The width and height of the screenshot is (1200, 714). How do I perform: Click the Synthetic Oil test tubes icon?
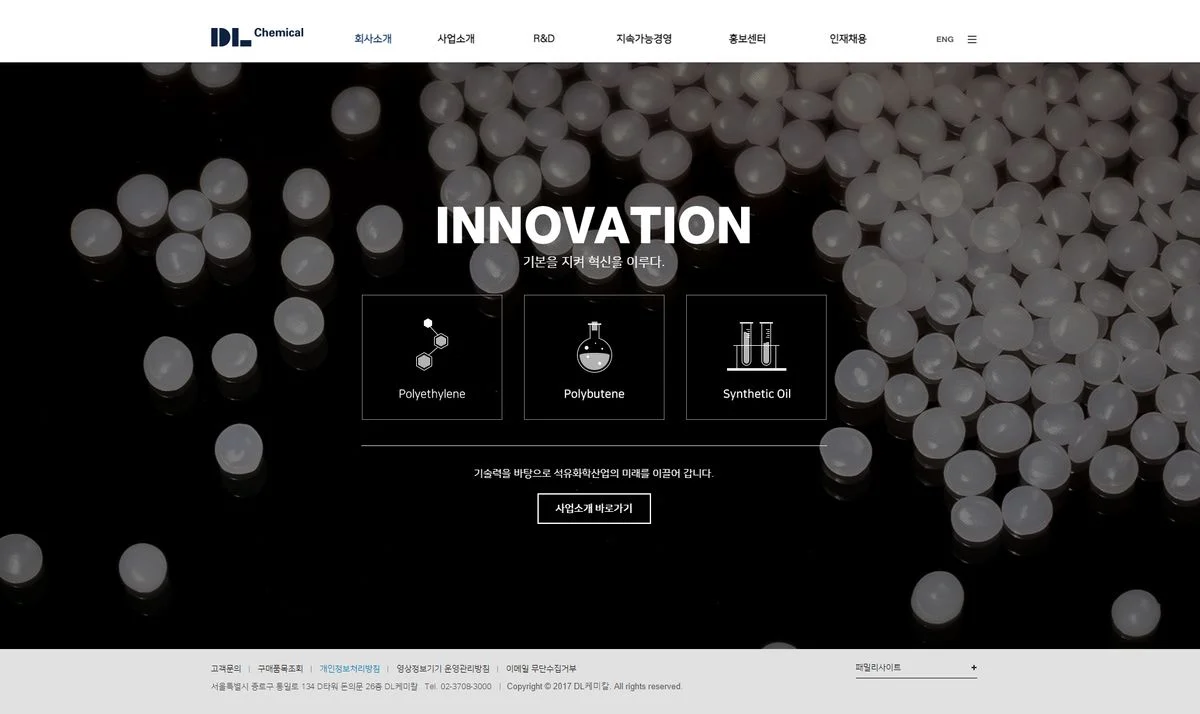pyautogui.click(x=756, y=346)
